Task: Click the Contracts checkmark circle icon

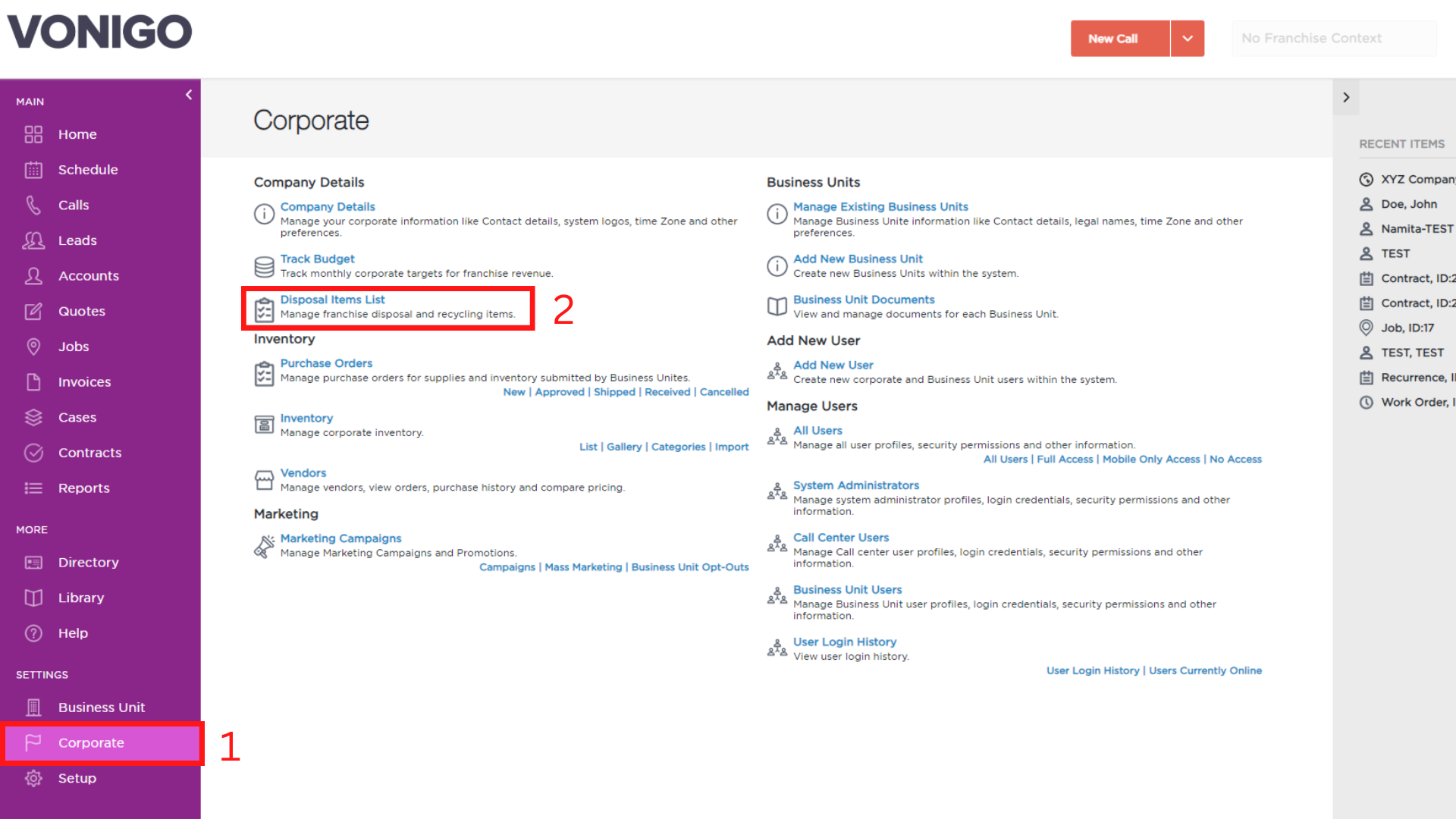Action: 33,453
